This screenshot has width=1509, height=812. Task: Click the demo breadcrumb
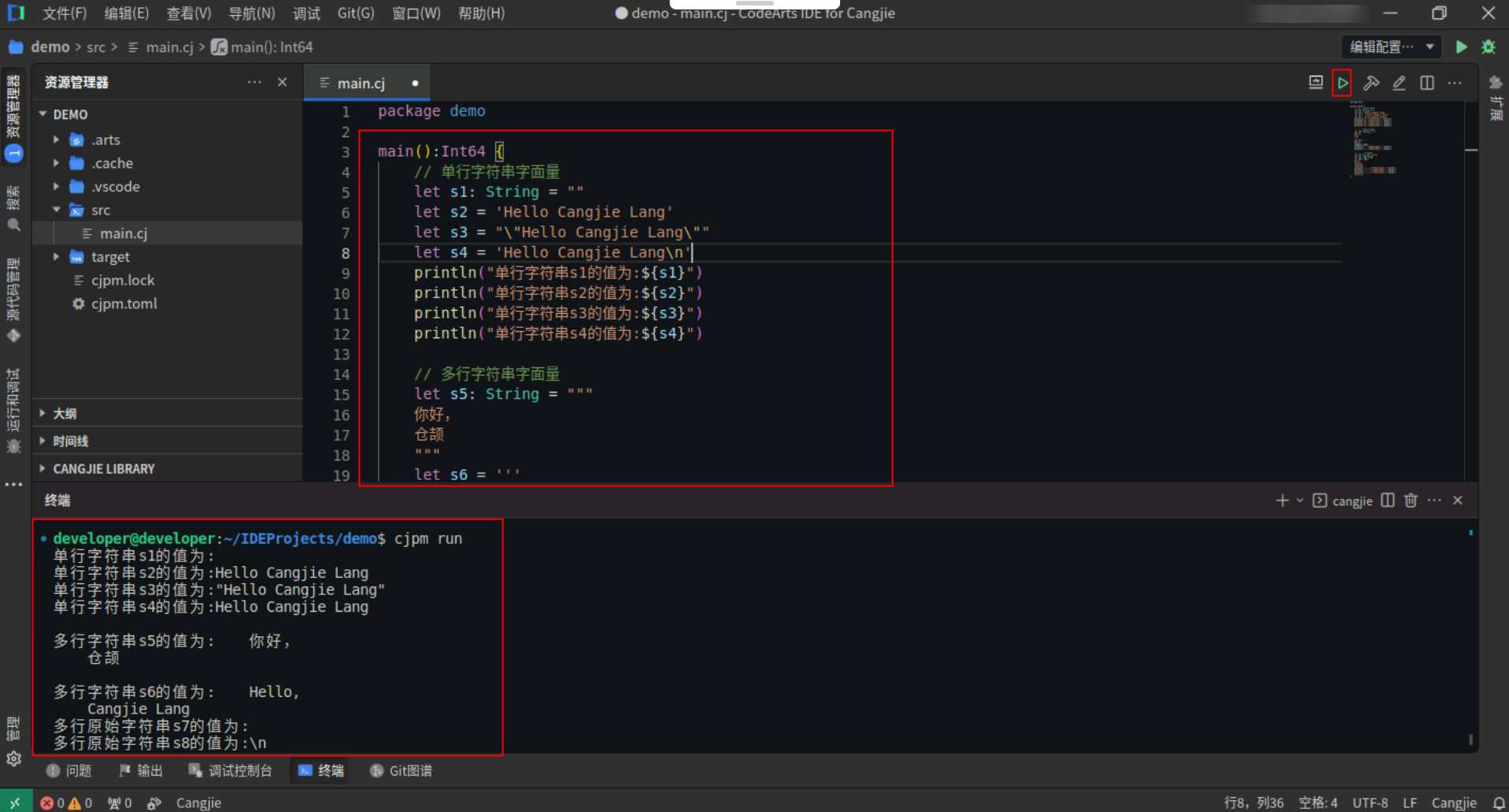pyautogui.click(x=50, y=47)
